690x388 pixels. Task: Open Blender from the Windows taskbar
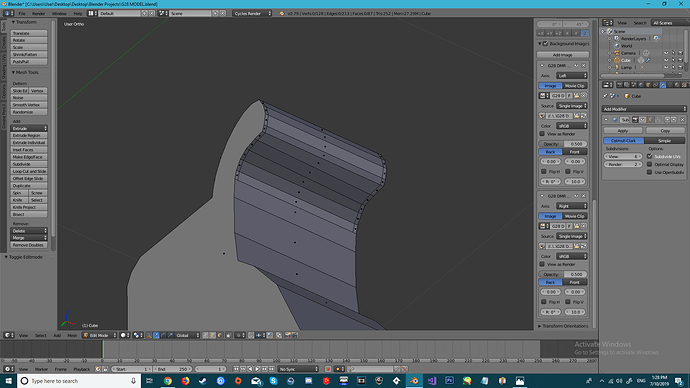414,381
